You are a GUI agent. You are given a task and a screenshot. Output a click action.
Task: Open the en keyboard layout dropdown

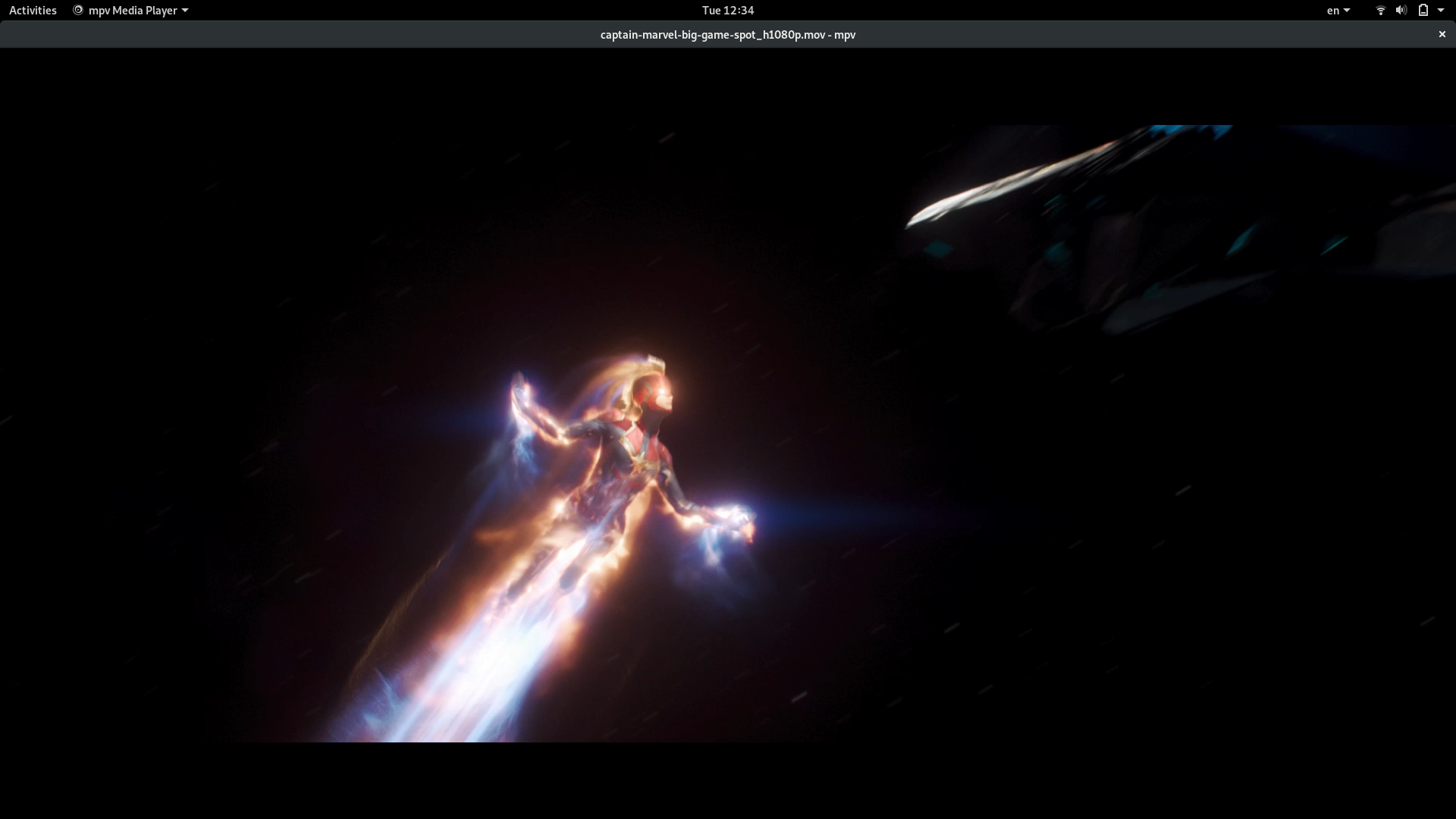click(x=1337, y=10)
